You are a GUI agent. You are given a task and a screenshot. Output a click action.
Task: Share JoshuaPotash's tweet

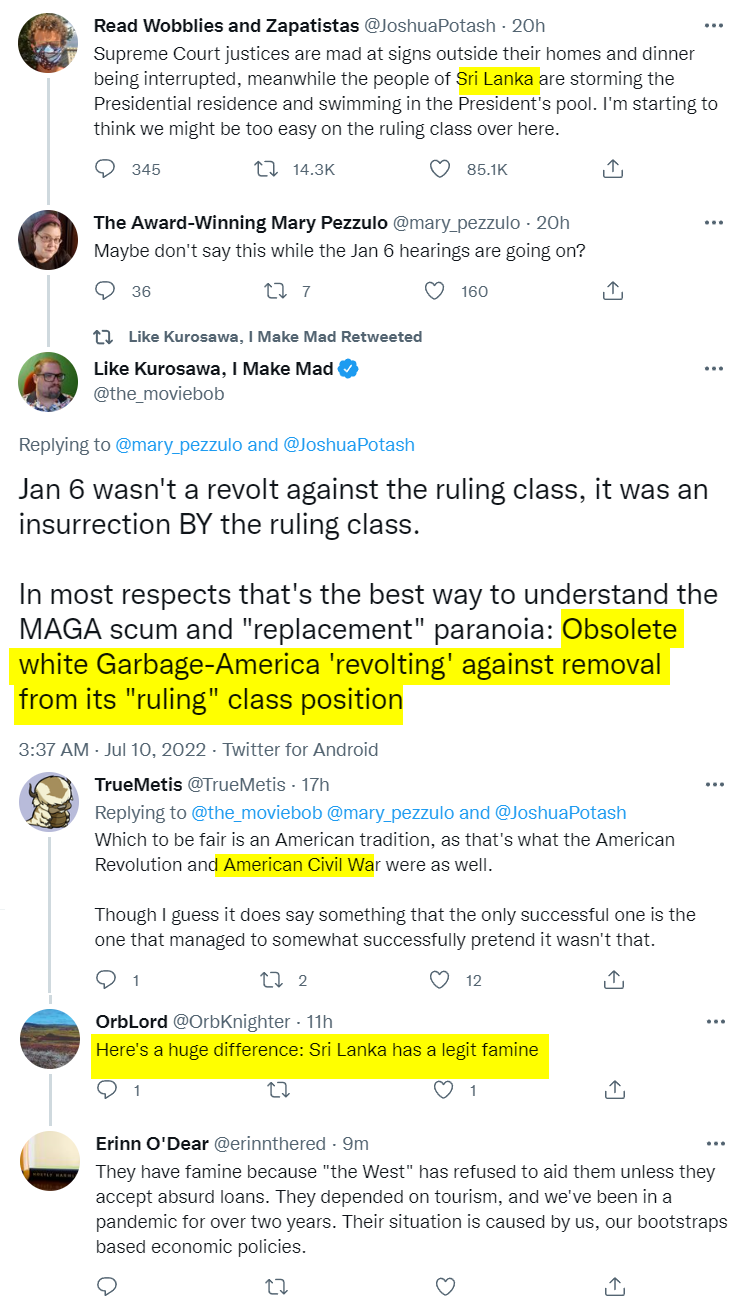613,169
